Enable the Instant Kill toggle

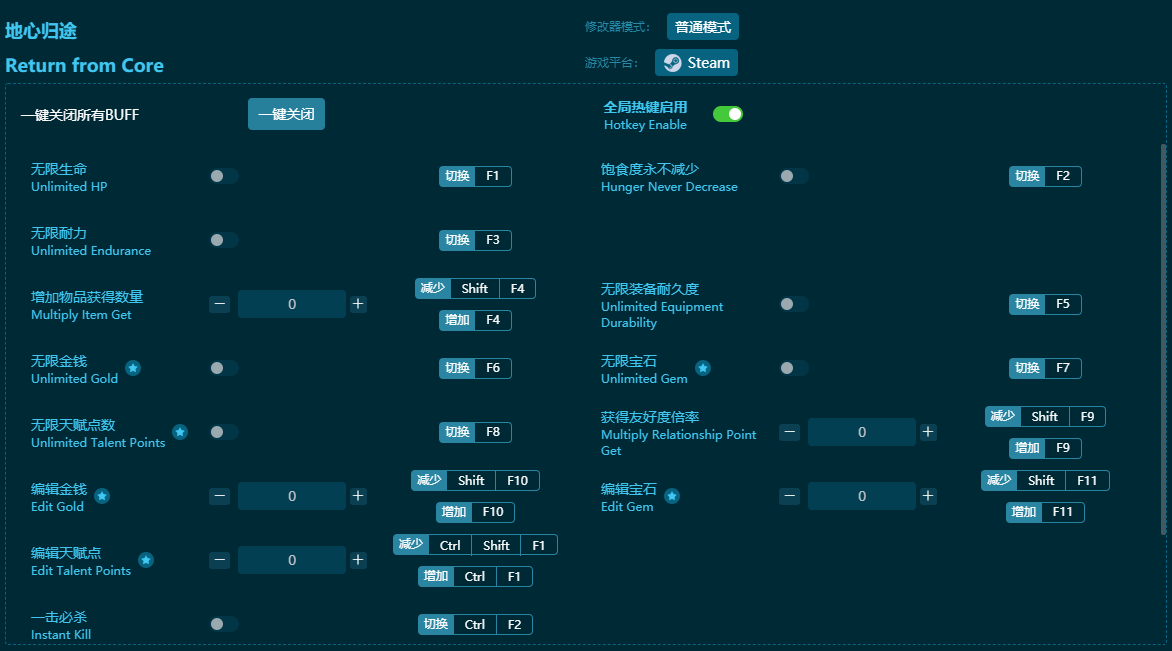tap(223, 623)
